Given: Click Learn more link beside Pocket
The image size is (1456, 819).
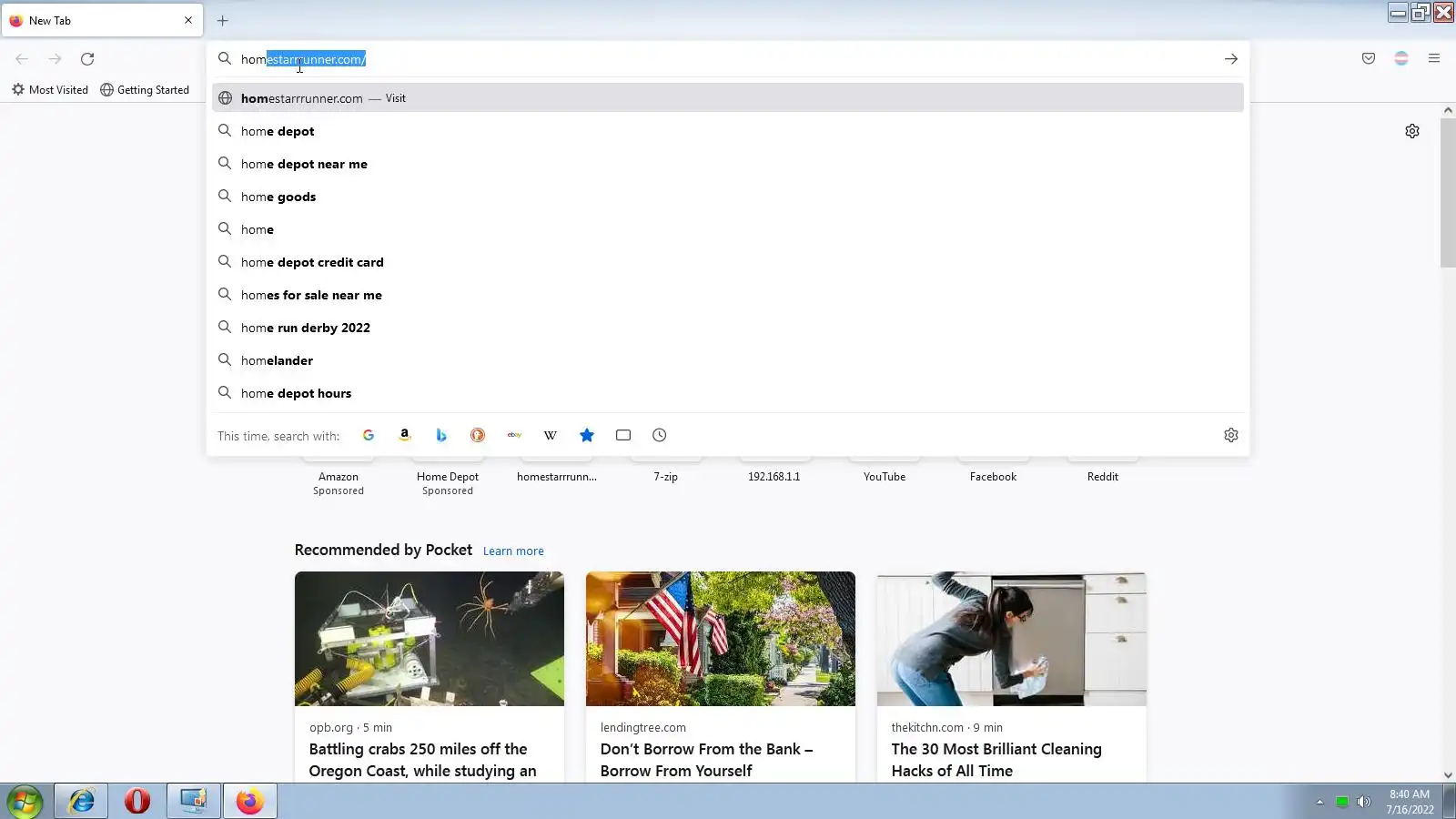Looking at the screenshot, I should tap(513, 551).
